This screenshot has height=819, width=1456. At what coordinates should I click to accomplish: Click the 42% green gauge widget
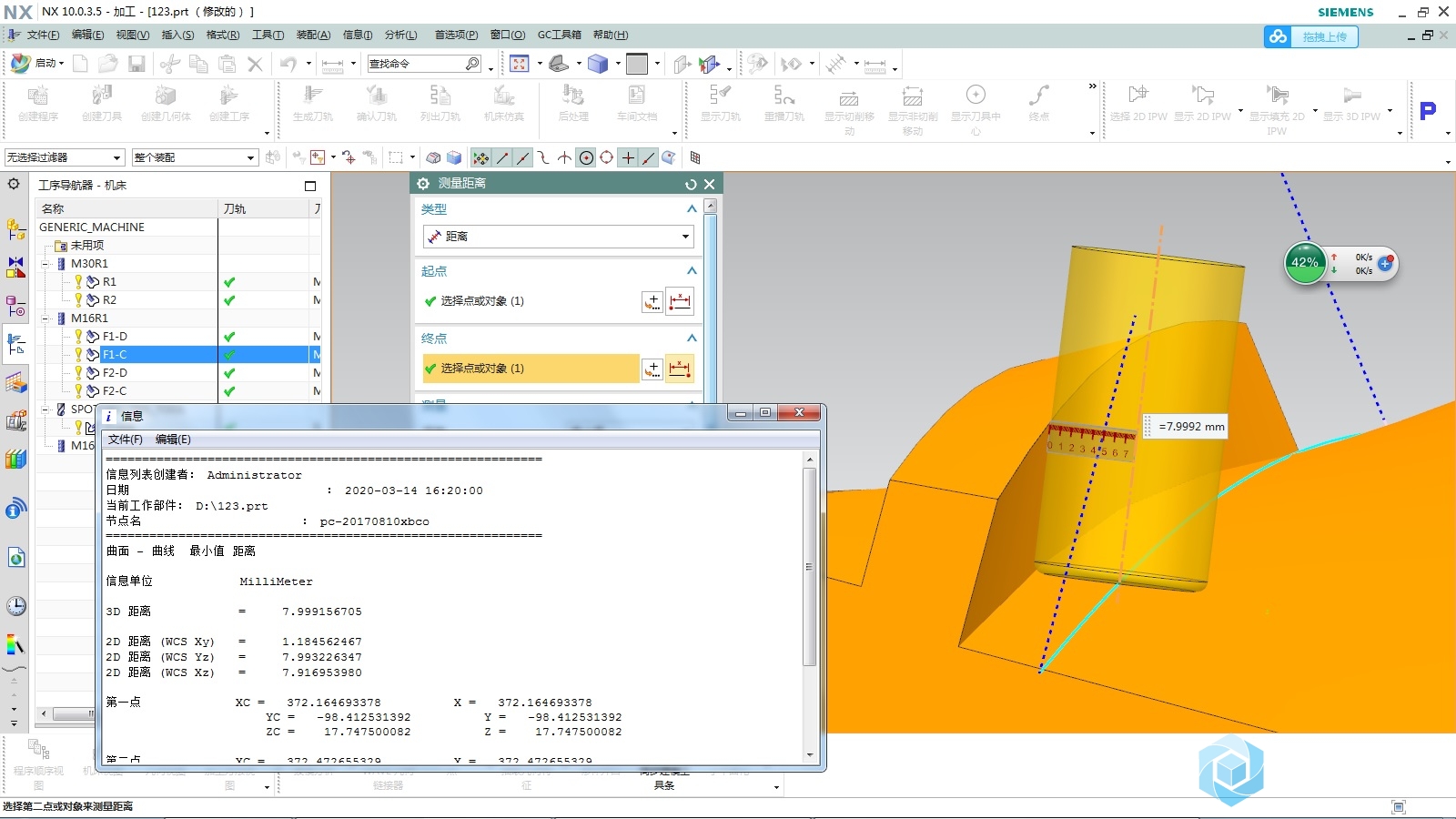coord(1305,263)
